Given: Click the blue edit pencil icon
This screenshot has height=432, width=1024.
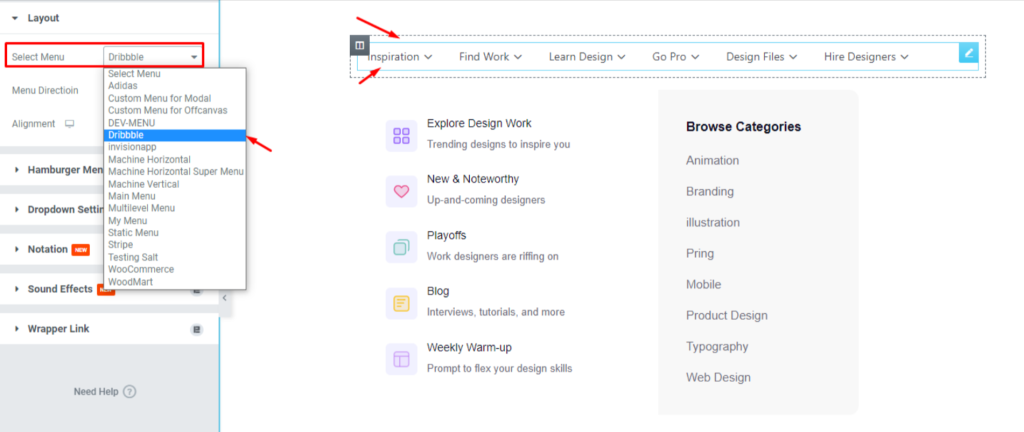Looking at the screenshot, I should pos(968,53).
